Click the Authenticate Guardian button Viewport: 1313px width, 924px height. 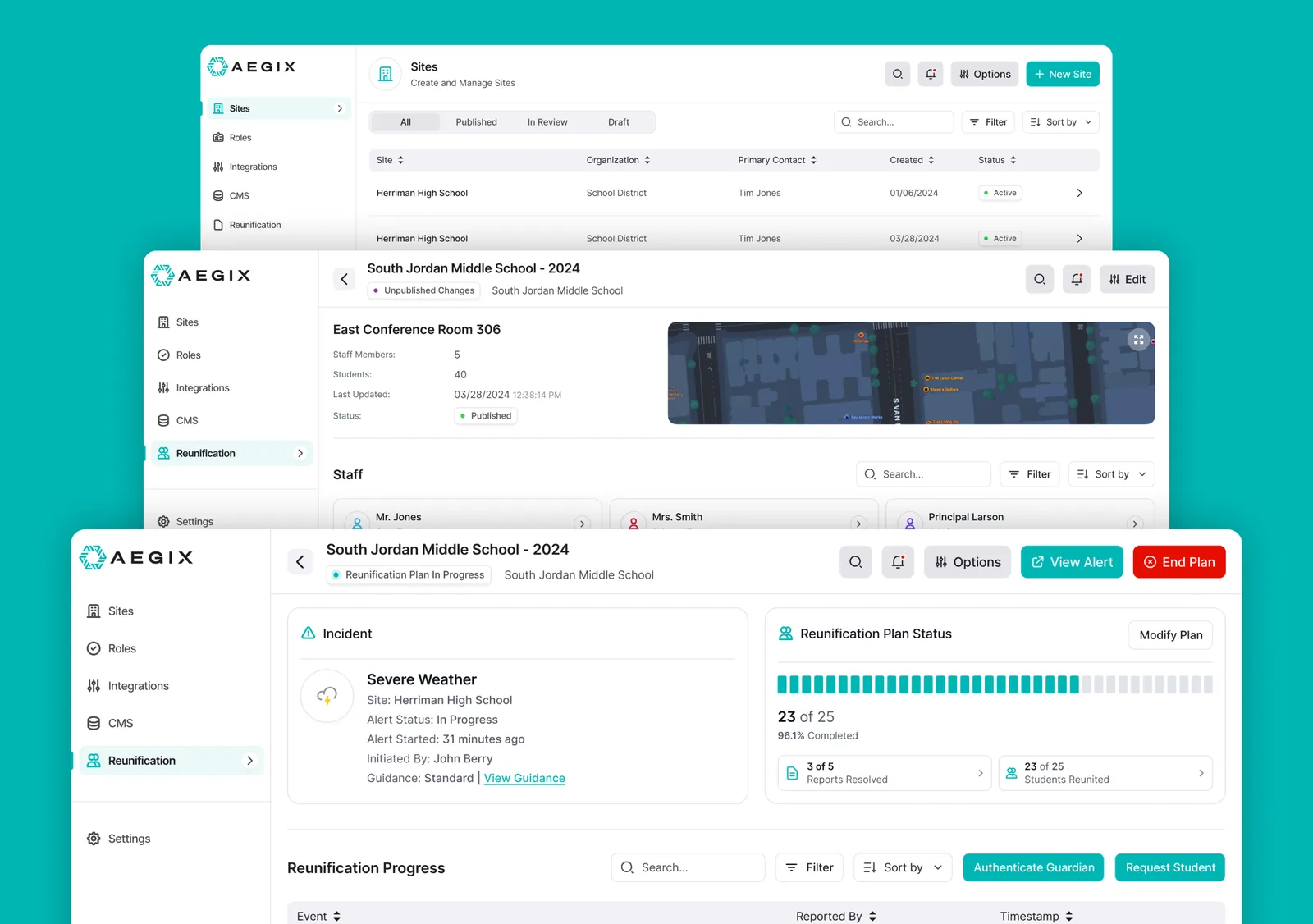point(1033,868)
